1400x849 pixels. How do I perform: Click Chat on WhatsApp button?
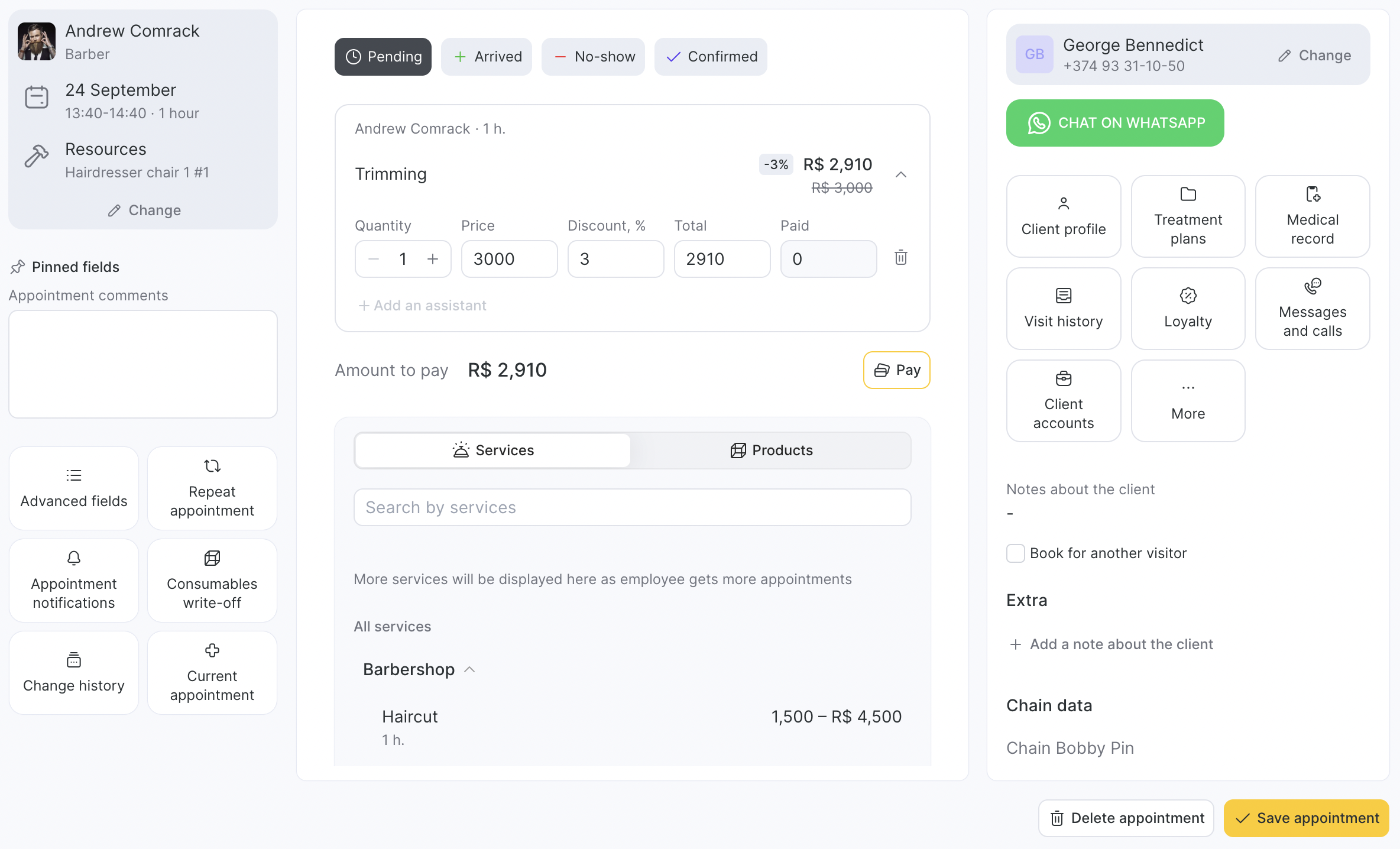(x=1115, y=123)
